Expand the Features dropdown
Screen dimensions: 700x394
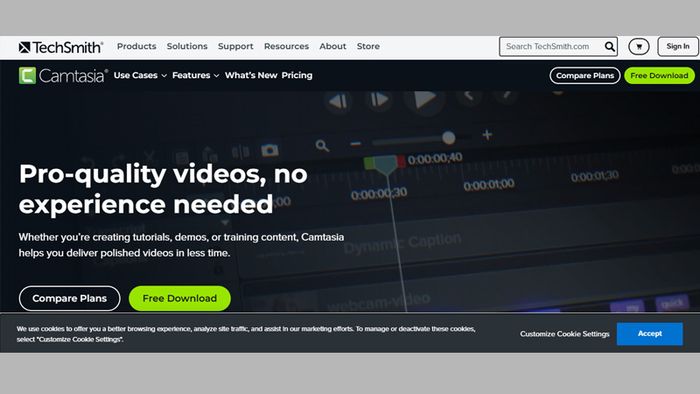tap(196, 75)
